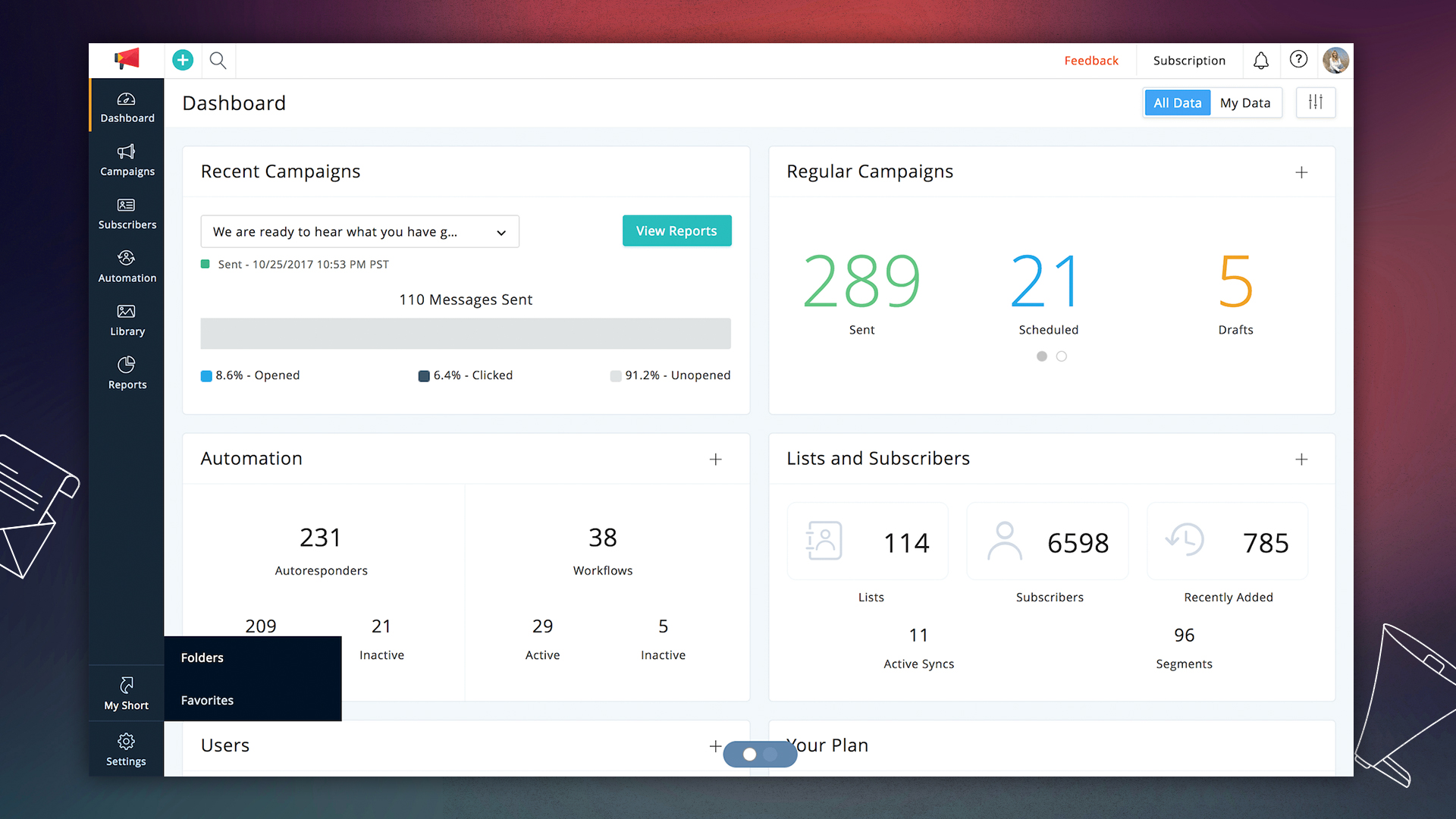
Task: Click the 209 autoresponders number
Action: 261,626
